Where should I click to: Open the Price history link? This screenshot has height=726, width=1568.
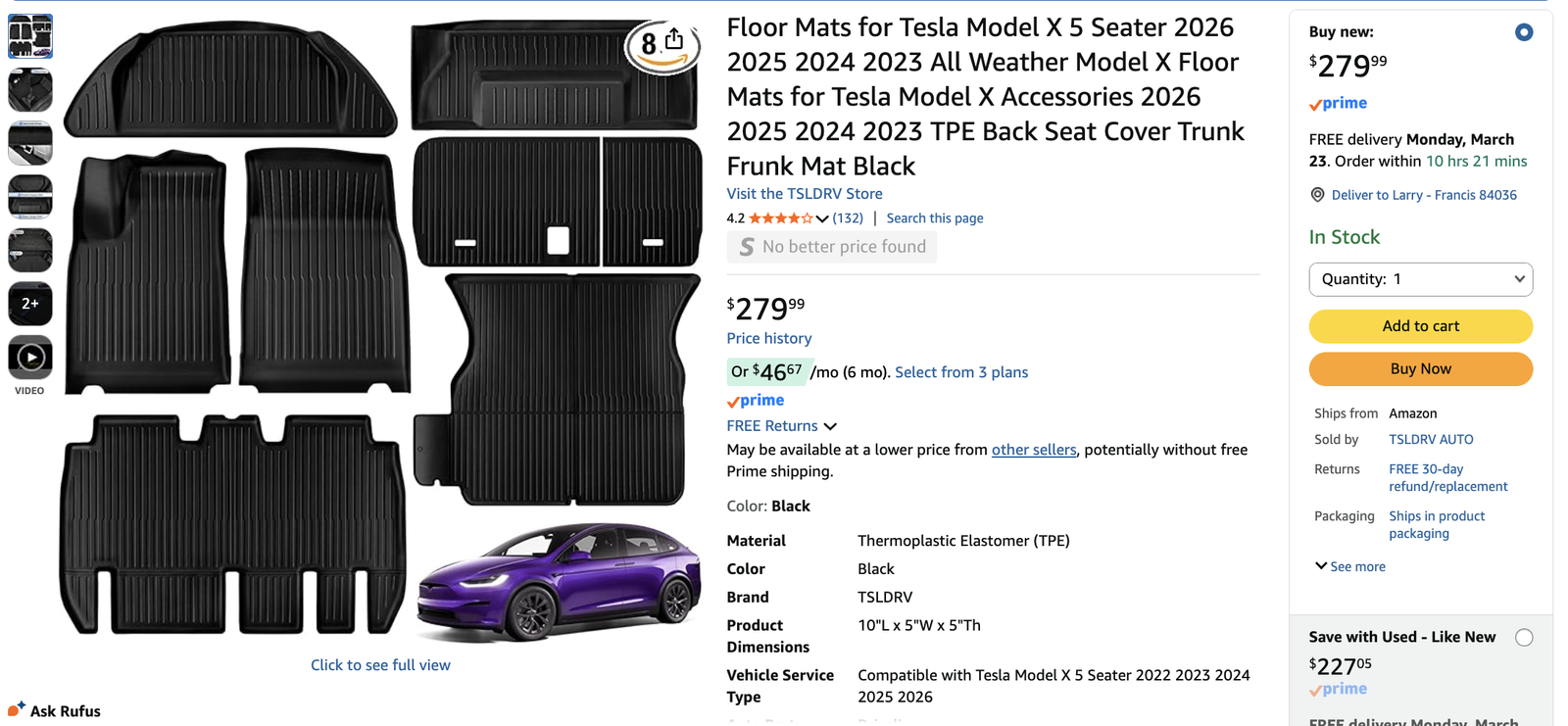click(x=768, y=338)
